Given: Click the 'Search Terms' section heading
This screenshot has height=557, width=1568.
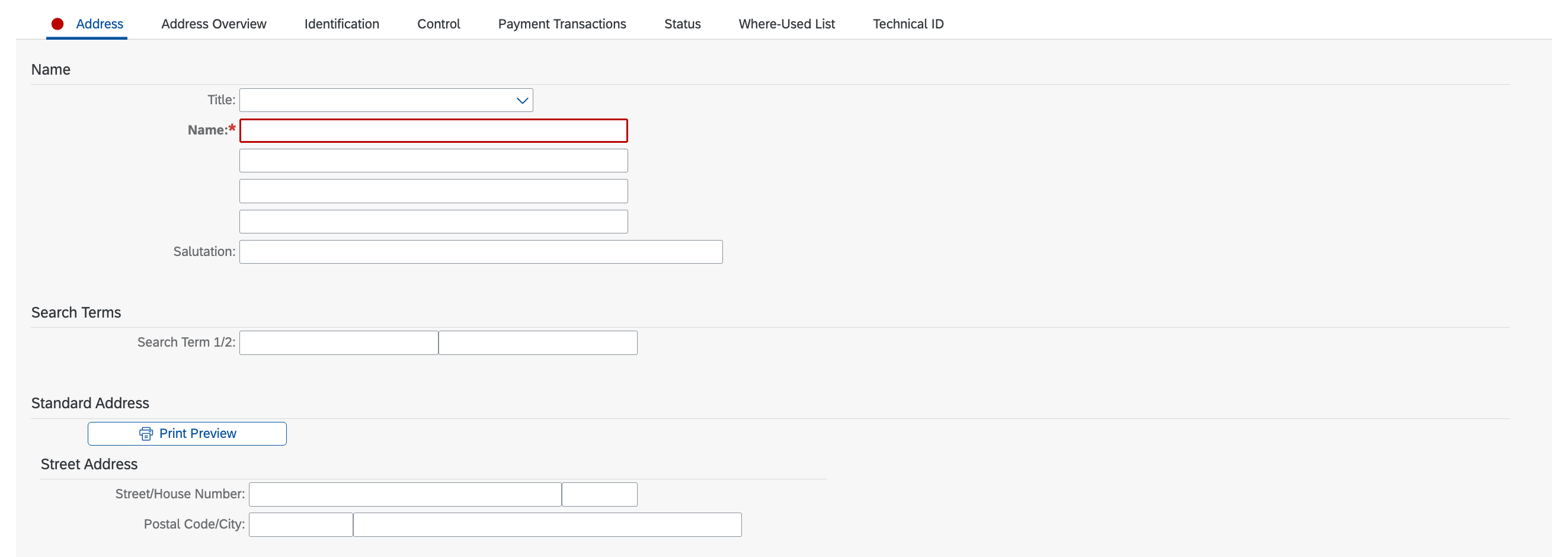Looking at the screenshot, I should tap(76, 312).
